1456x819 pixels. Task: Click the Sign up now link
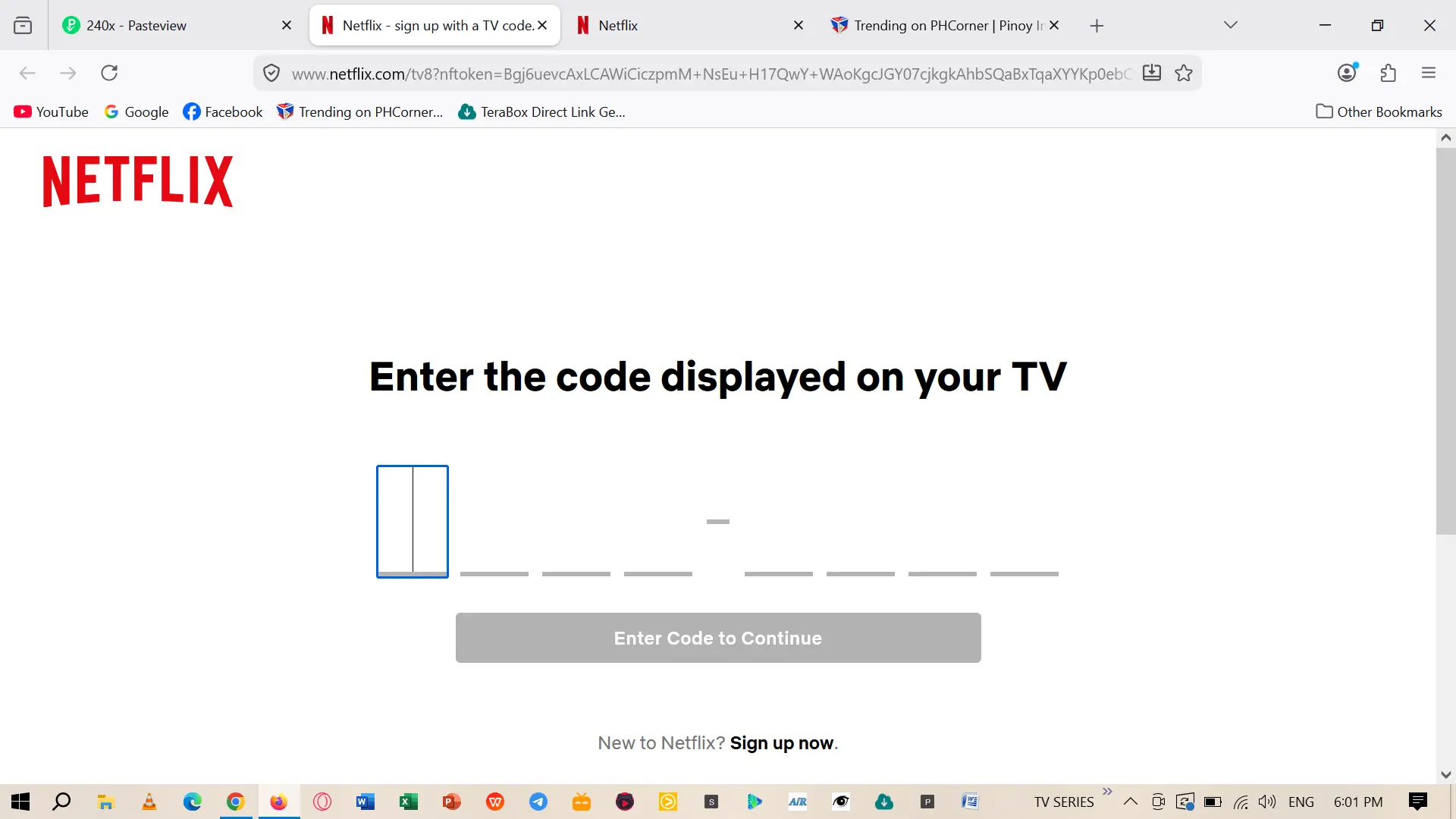[x=782, y=743]
